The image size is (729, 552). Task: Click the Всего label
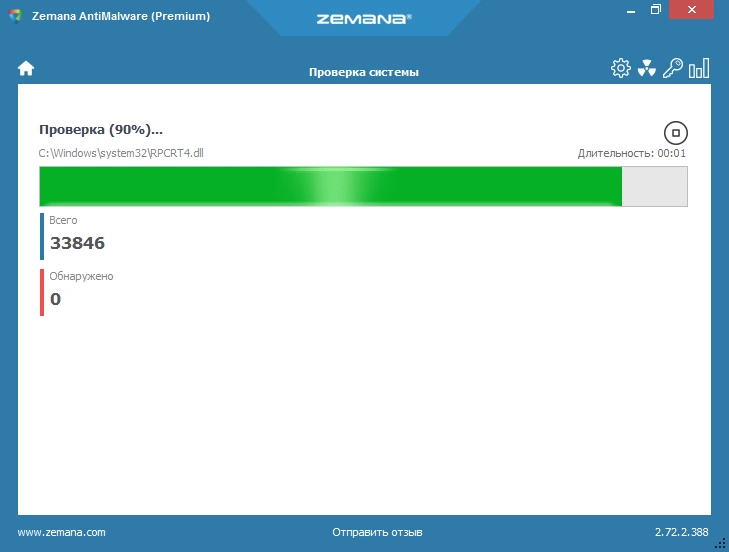click(x=63, y=220)
